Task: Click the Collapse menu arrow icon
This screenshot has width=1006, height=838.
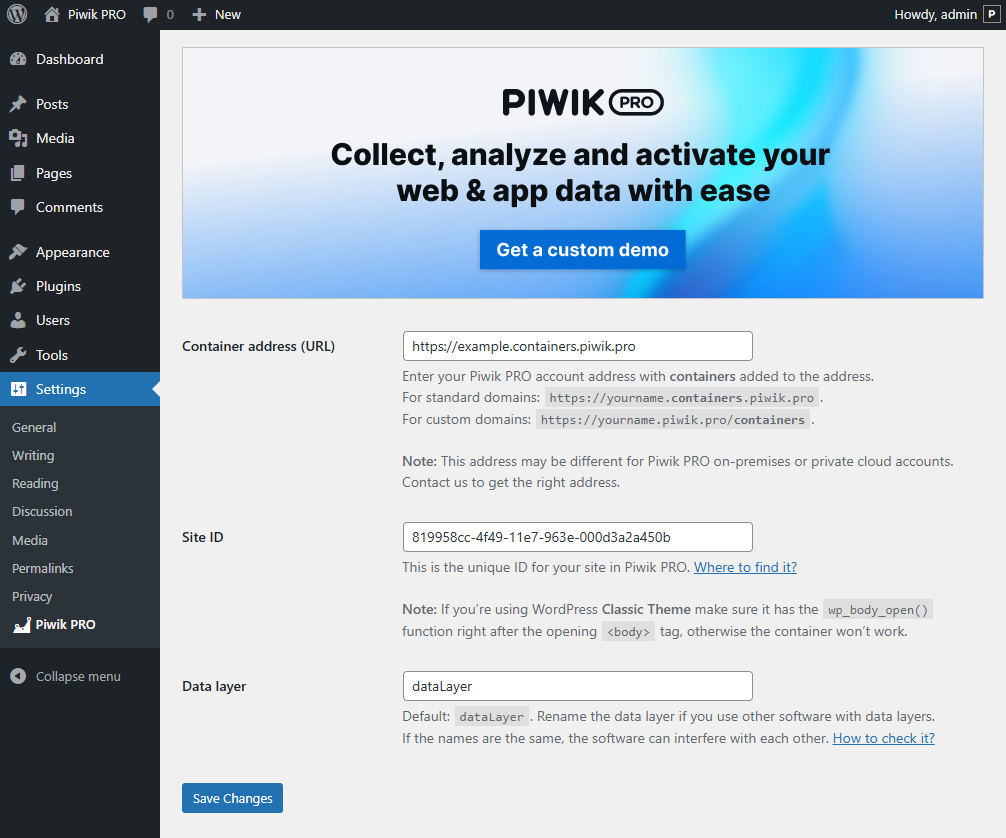Action: pos(19,676)
